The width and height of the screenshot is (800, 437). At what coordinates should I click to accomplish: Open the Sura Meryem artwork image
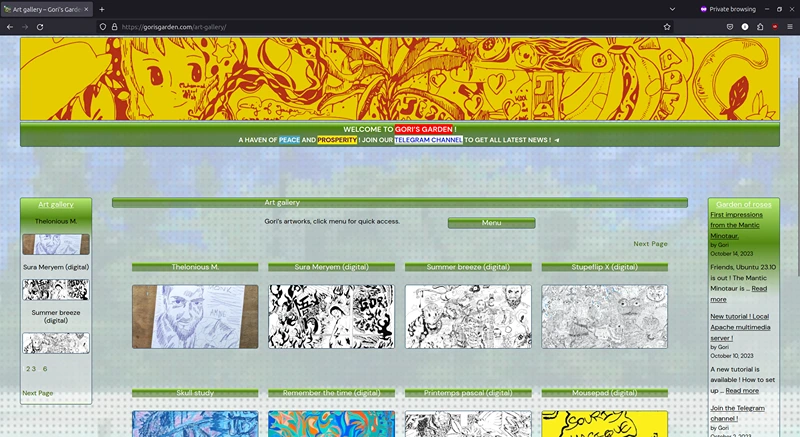(332, 317)
